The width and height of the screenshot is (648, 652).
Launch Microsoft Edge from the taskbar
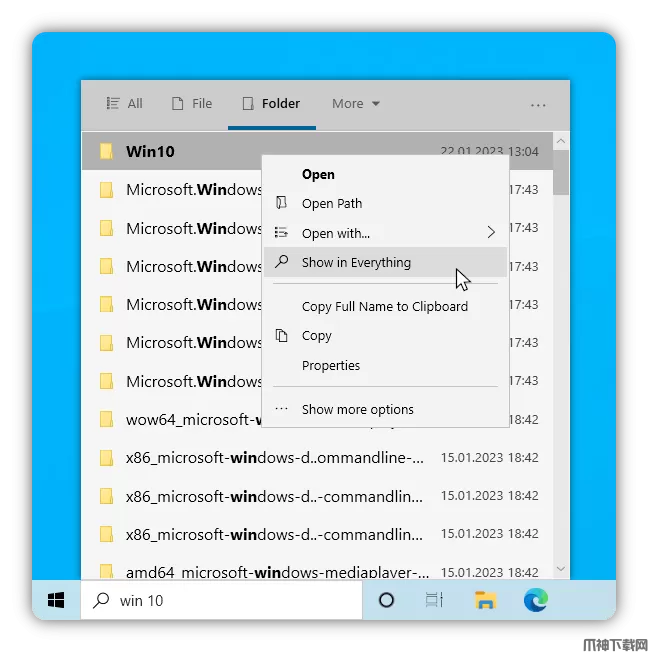coord(536,600)
